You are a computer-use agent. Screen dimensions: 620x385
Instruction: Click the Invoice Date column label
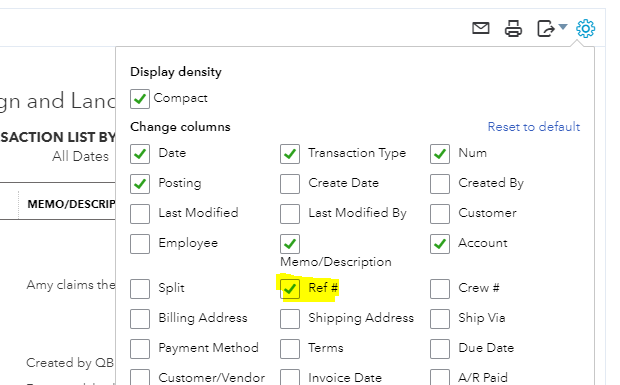(345, 378)
